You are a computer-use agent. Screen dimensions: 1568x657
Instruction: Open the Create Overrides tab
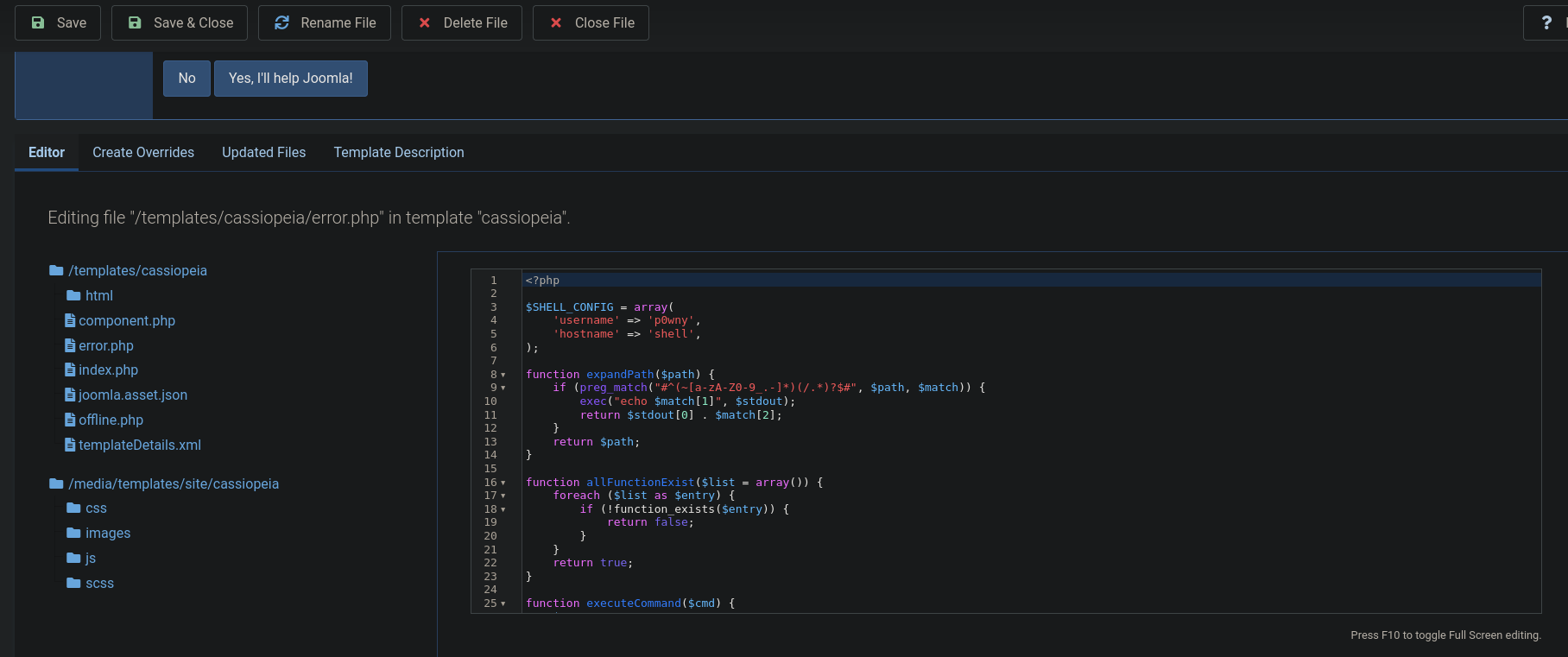(143, 152)
